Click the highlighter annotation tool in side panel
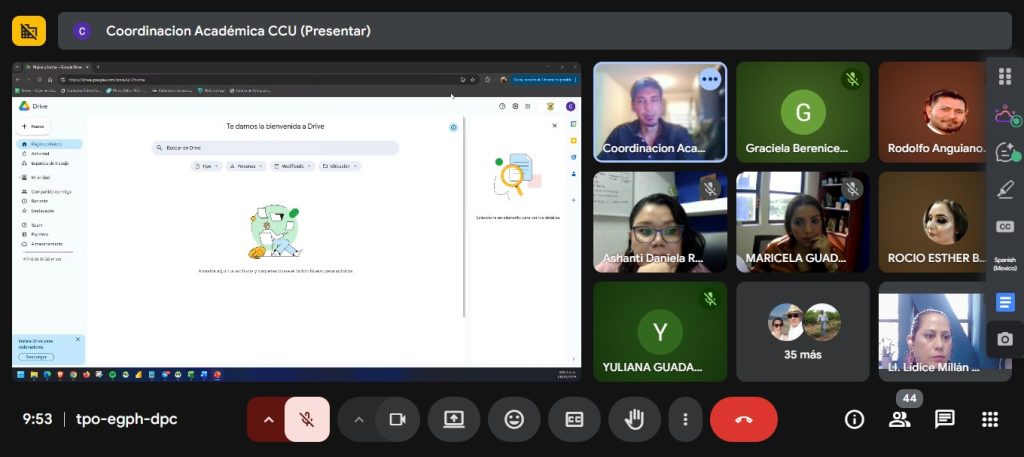1024x457 pixels. 1005,189
